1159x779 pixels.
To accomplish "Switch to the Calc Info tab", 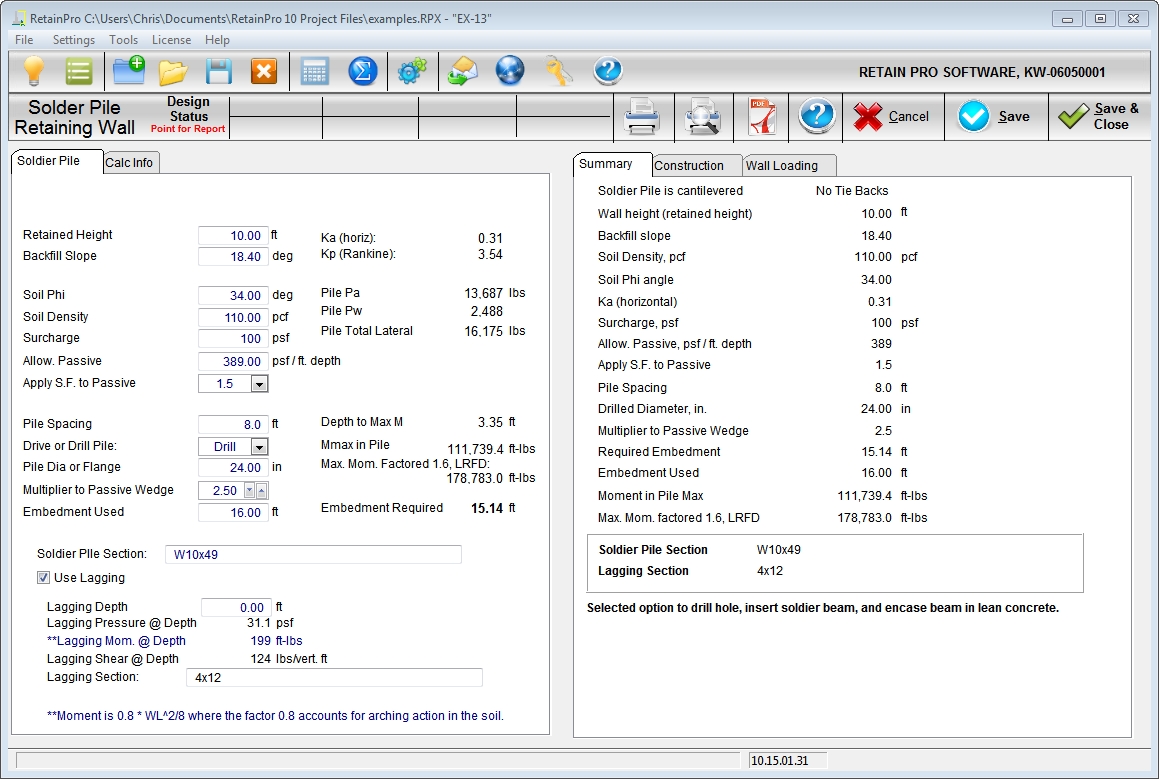I will [x=129, y=163].
